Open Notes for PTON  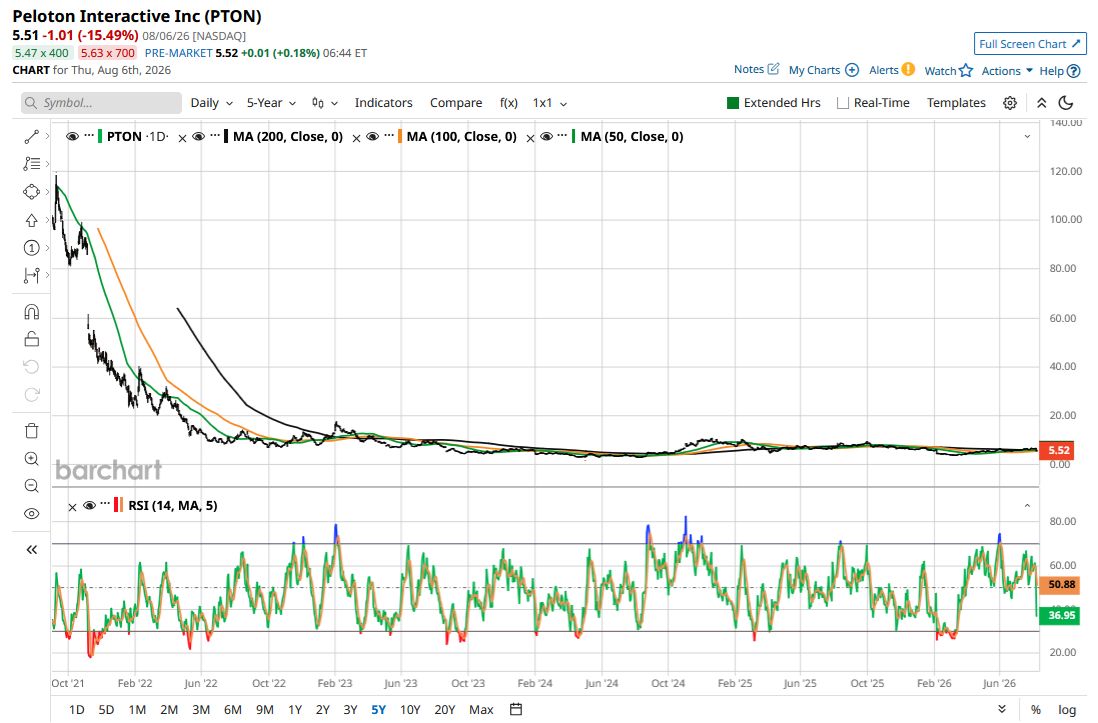(x=756, y=69)
